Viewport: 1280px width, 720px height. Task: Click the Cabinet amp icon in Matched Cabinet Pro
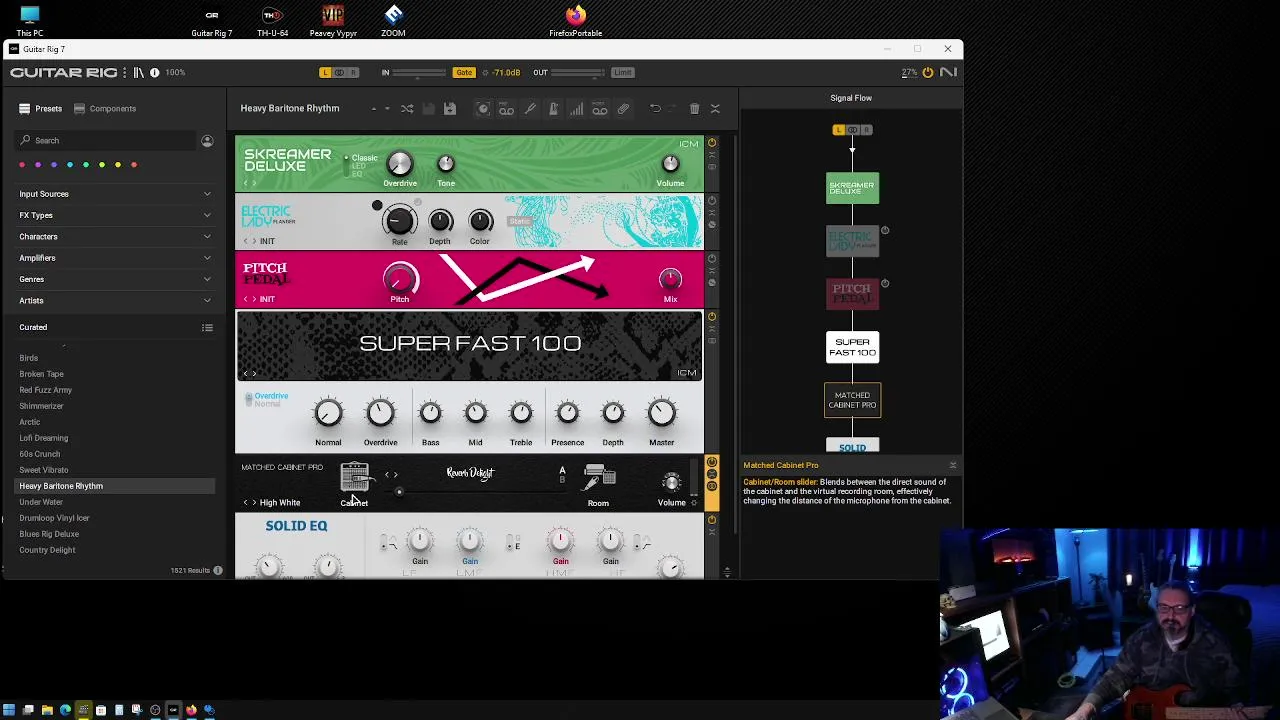[354, 477]
